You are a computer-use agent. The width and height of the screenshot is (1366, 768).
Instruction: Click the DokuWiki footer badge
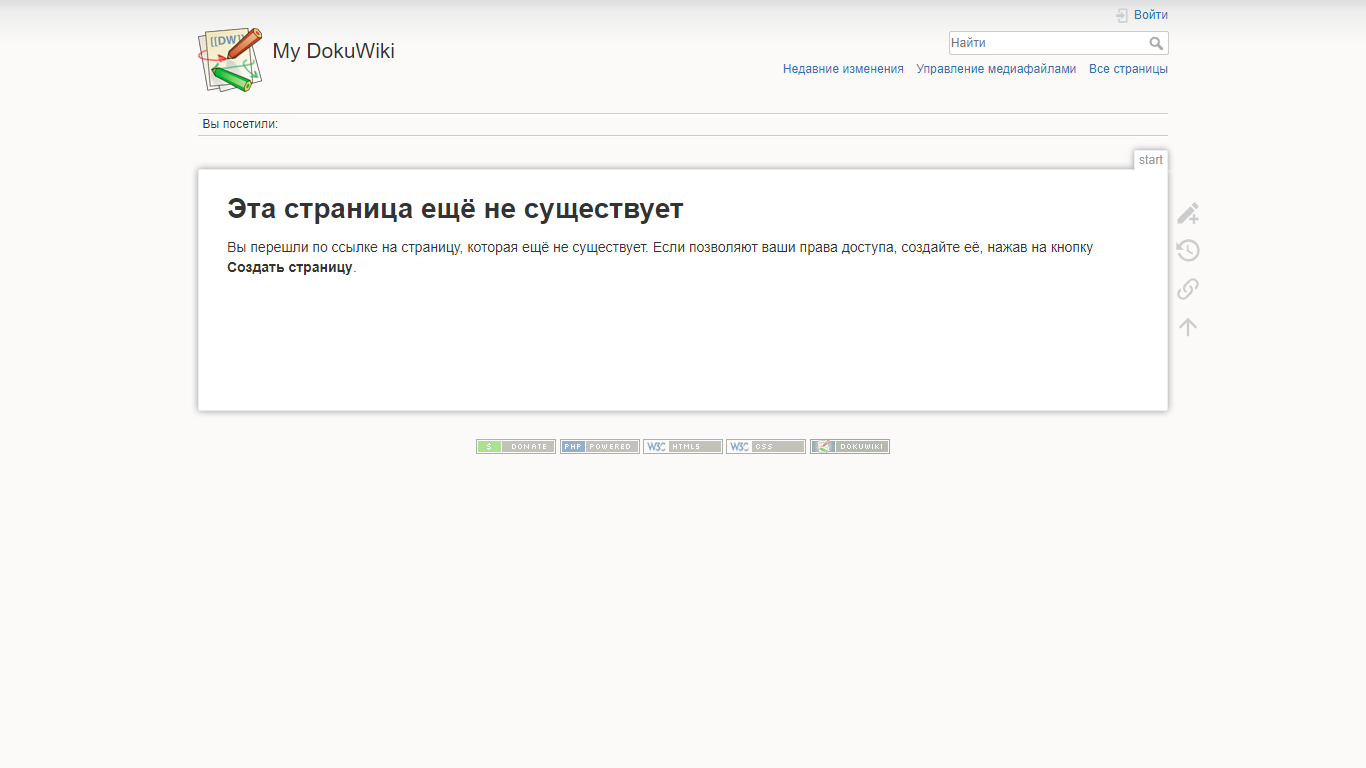[x=850, y=447]
